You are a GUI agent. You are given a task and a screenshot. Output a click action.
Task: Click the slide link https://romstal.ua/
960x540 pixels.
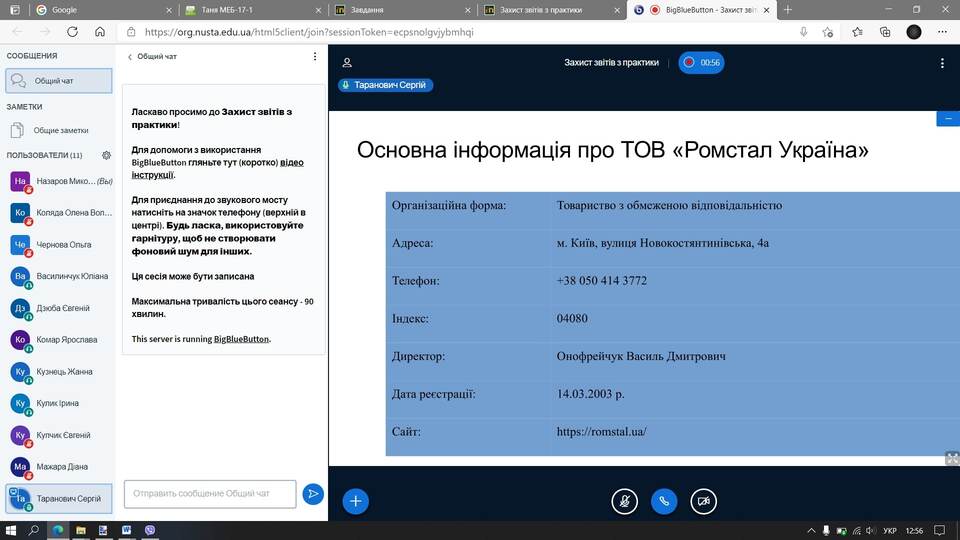click(601, 432)
